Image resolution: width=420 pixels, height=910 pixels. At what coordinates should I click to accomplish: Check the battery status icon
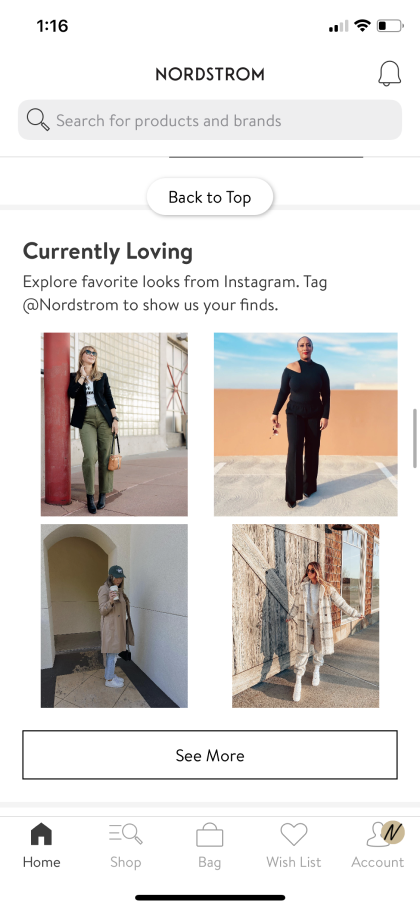pos(390,26)
